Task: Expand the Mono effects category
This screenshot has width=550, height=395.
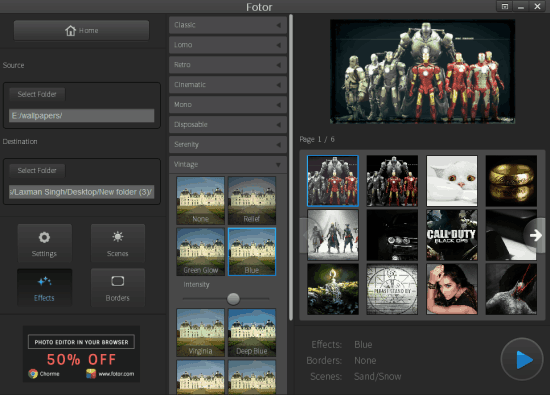Action: pos(228,105)
